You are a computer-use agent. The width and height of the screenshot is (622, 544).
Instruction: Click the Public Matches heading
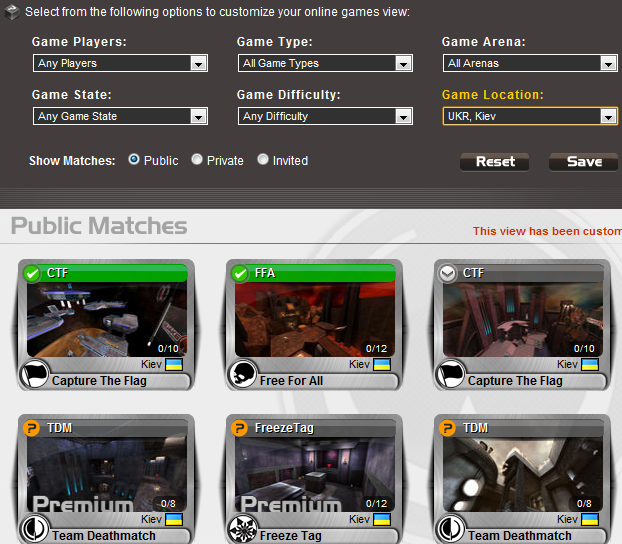coord(99,226)
